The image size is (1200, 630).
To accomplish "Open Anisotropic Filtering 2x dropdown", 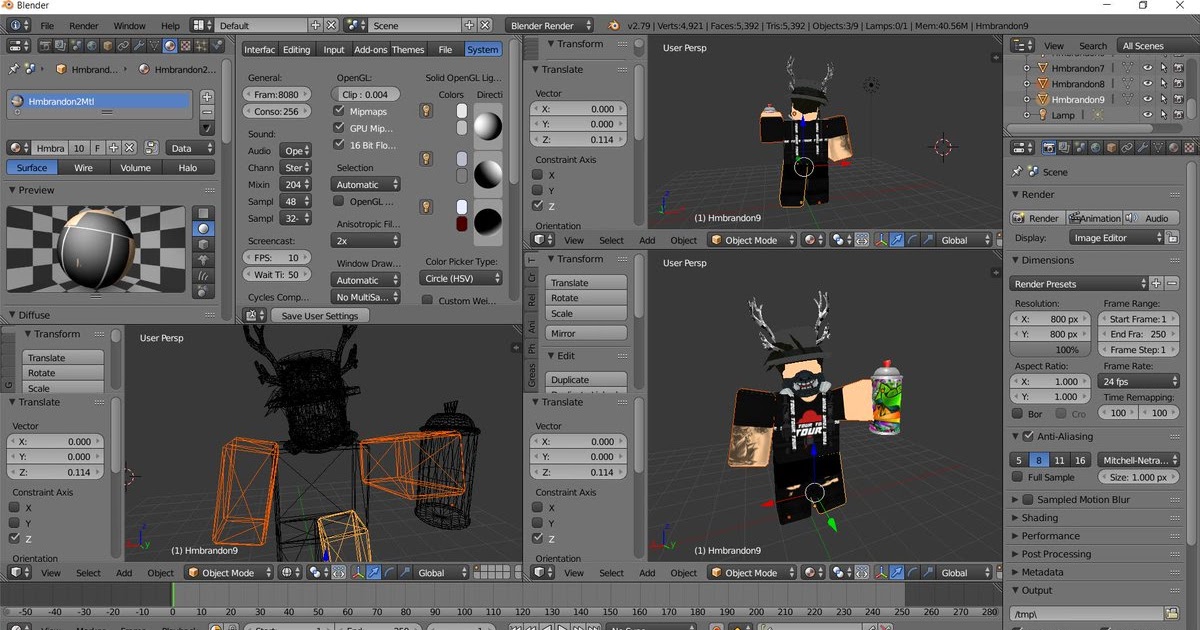I will [x=365, y=241].
